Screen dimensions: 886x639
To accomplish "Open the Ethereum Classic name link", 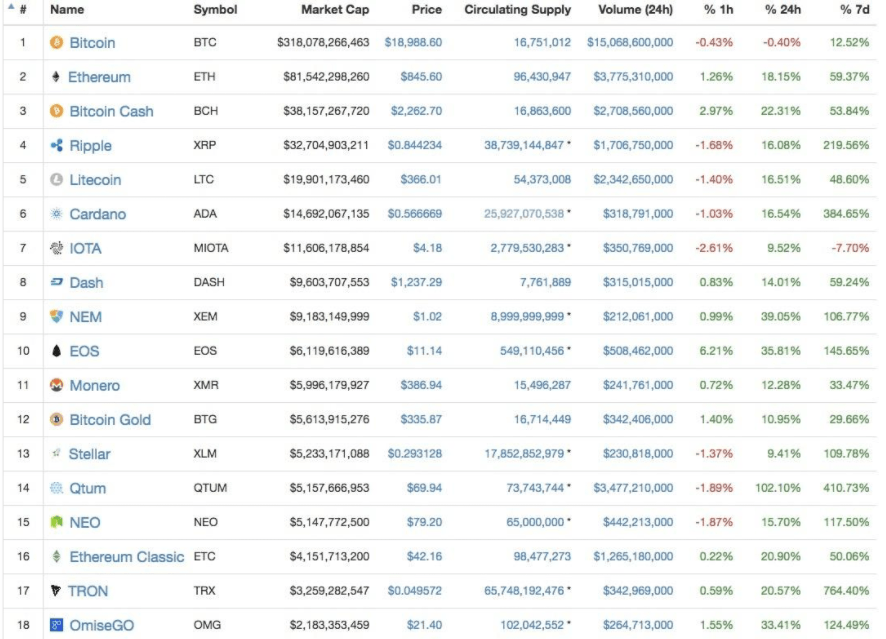I will tap(127, 557).
